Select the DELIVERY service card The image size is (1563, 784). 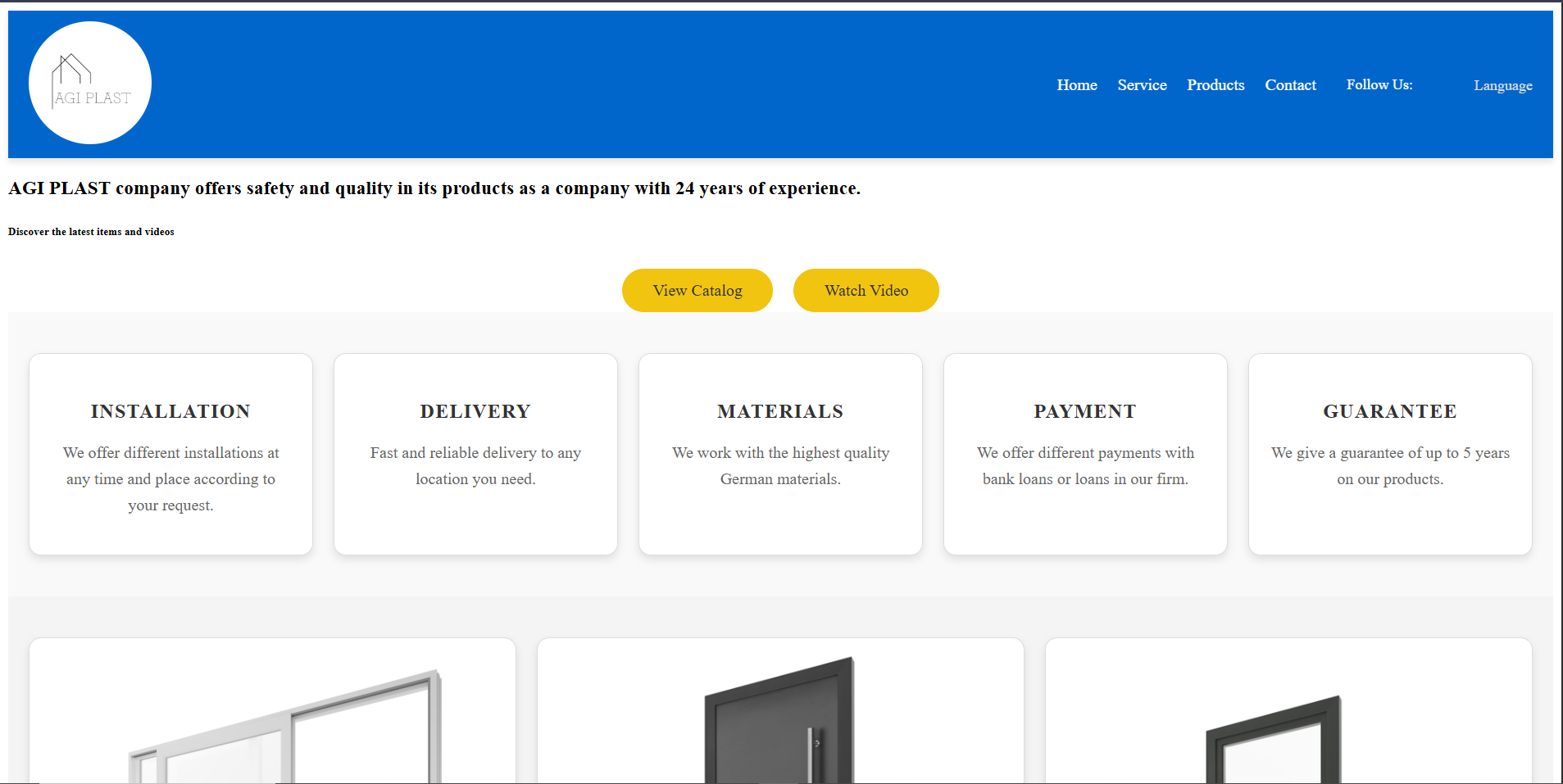475,454
